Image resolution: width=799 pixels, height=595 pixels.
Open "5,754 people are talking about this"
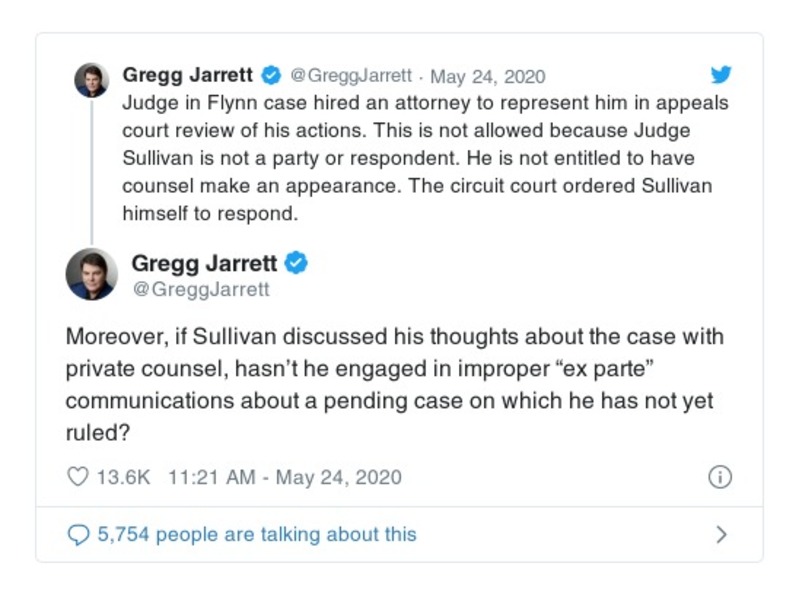tap(256, 535)
